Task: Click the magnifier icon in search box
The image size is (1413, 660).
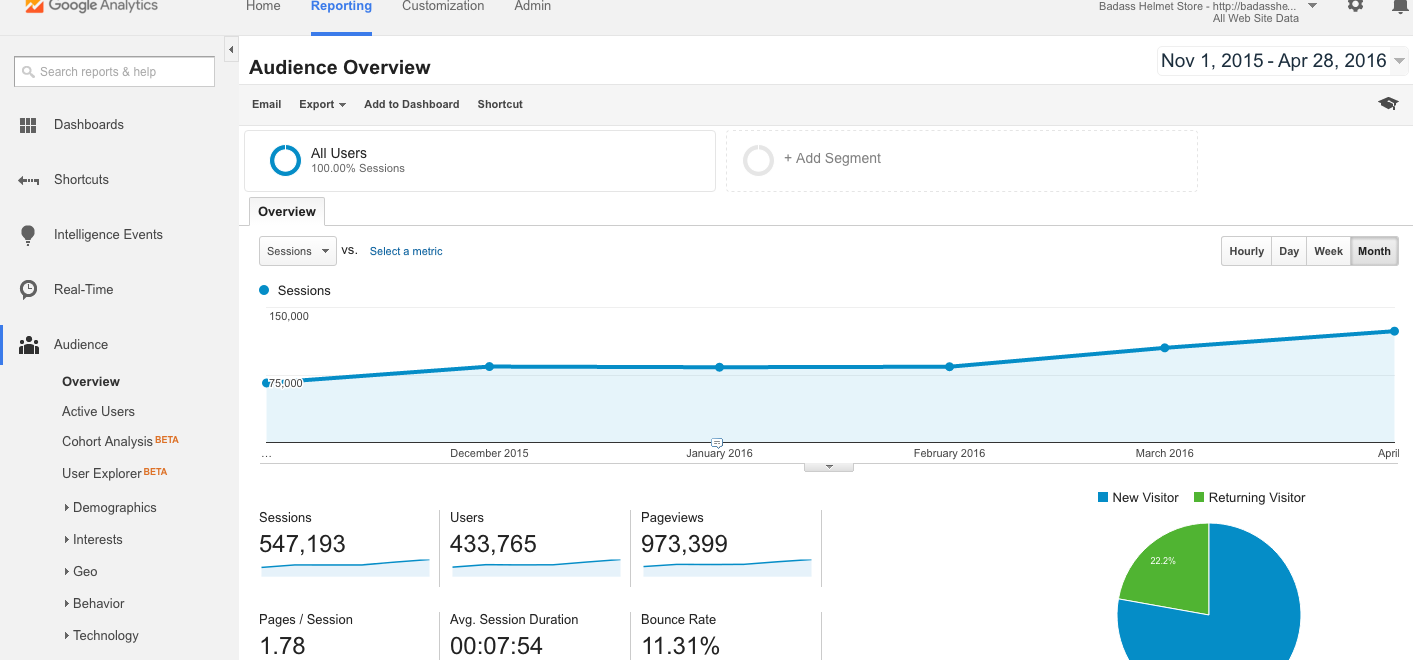Action: [x=28, y=72]
